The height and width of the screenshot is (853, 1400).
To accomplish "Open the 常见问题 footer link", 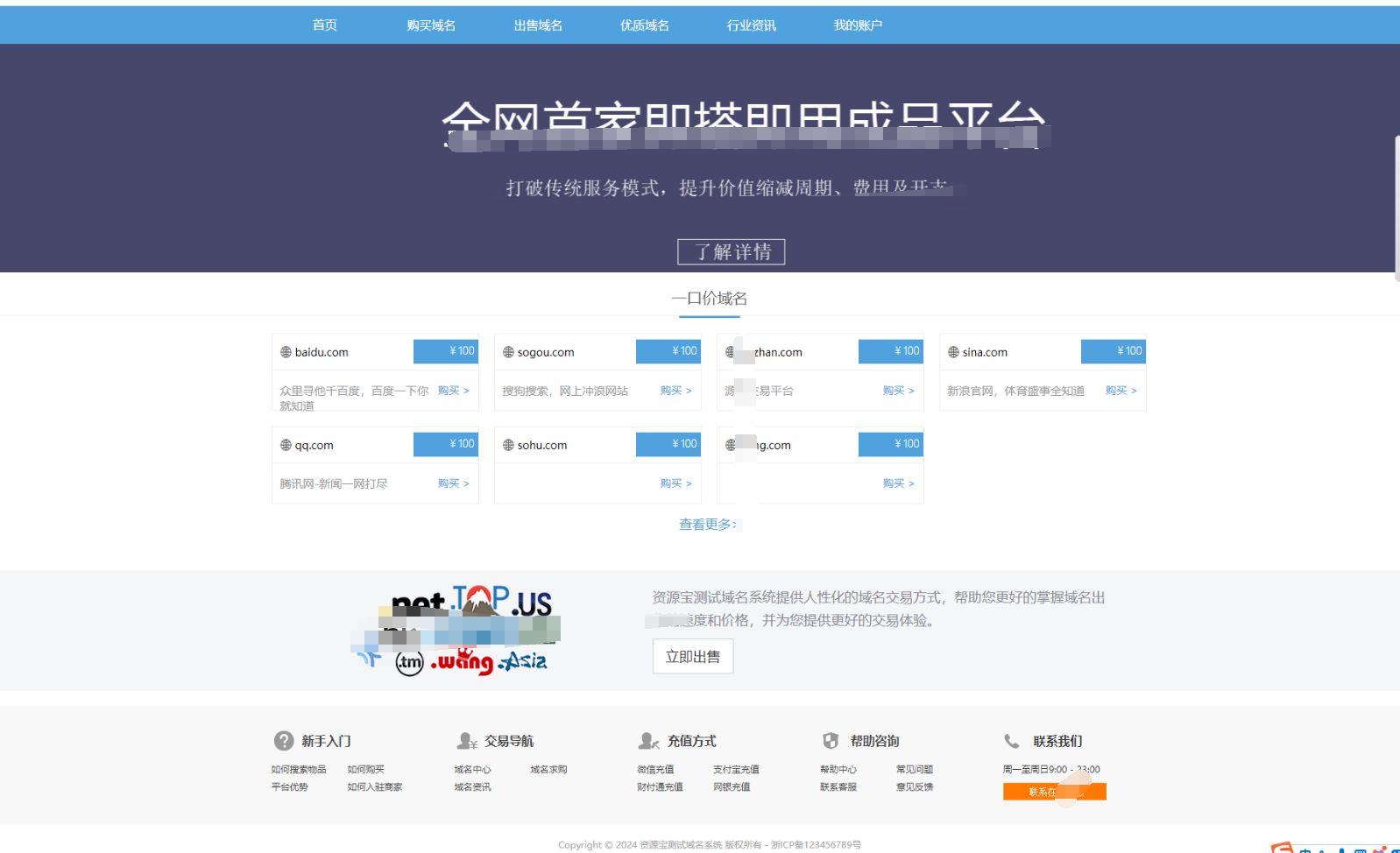I will click(915, 770).
